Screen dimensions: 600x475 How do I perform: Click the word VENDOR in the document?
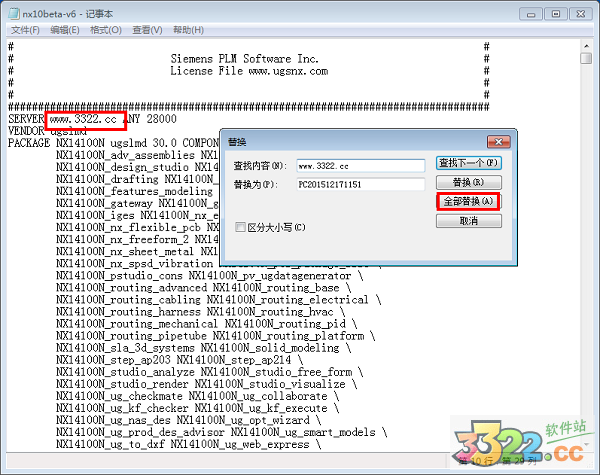[x=26, y=131]
